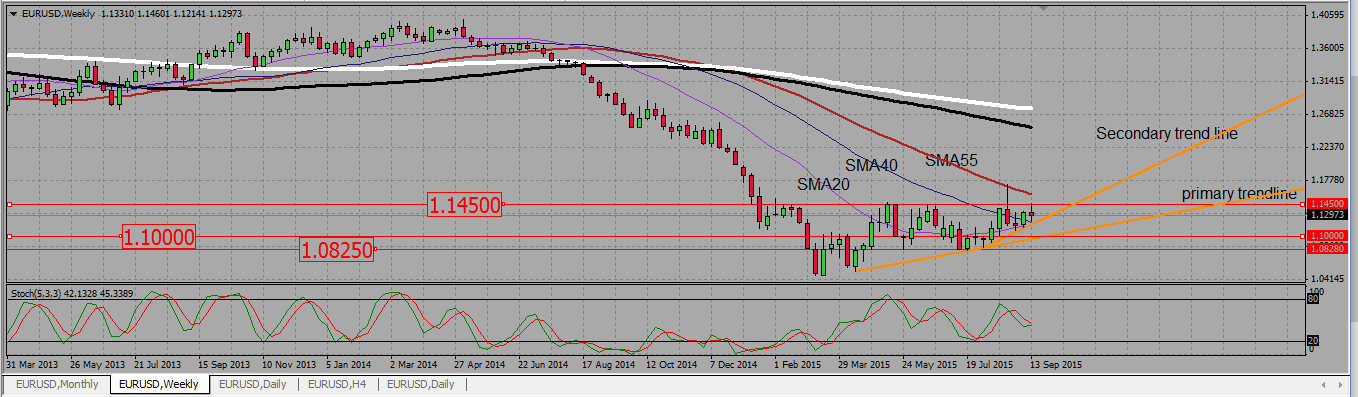1358x397 pixels.
Task: Select the first EURUSD,Daily tab
Action: [x=254, y=384]
